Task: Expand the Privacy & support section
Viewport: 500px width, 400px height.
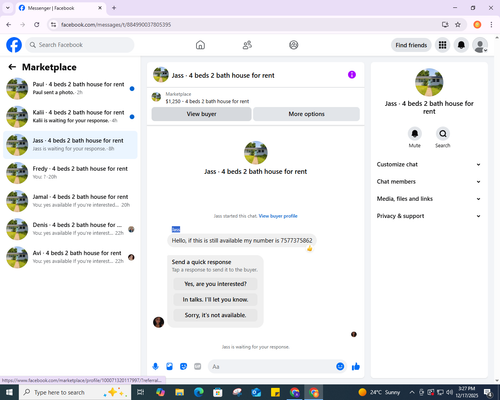Action: point(429,216)
